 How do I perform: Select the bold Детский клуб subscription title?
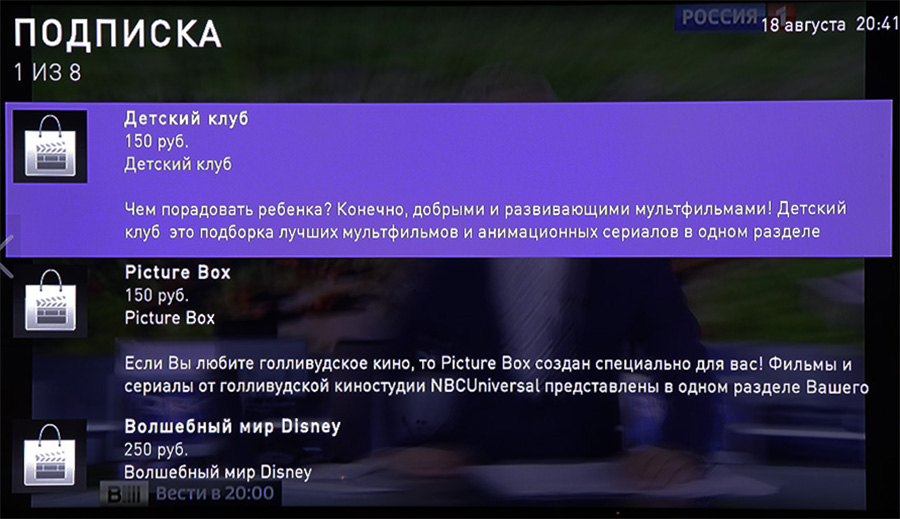[186, 119]
